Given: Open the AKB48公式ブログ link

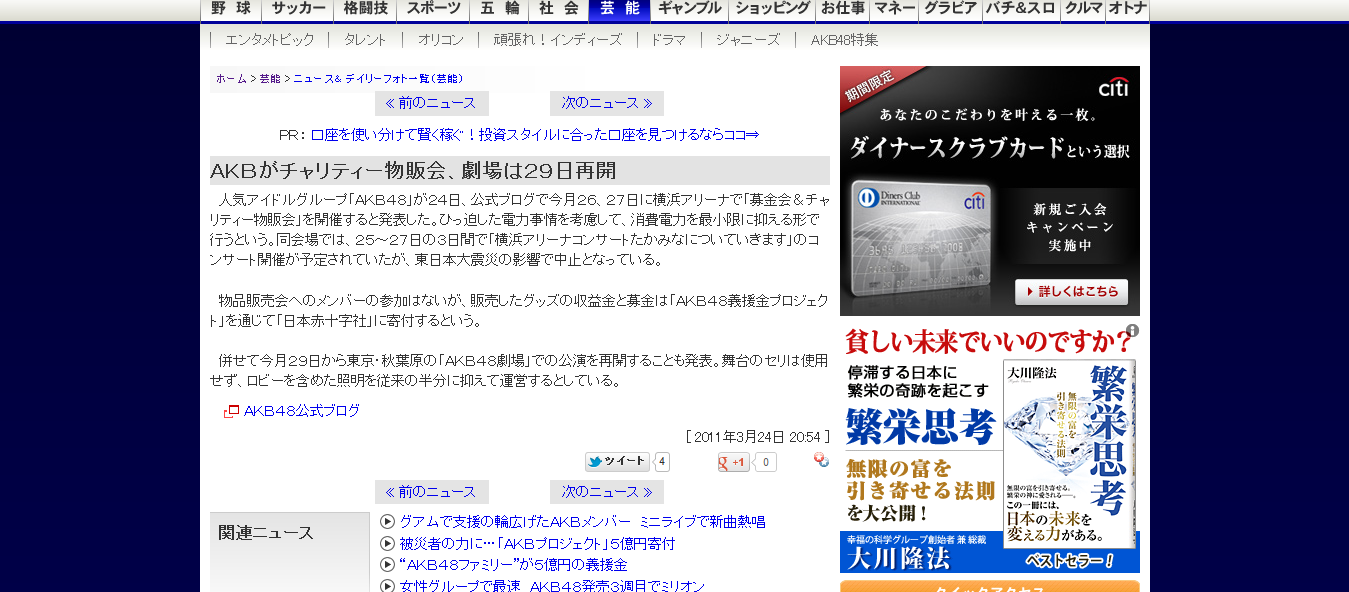Looking at the screenshot, I should (x=302, y=411).
